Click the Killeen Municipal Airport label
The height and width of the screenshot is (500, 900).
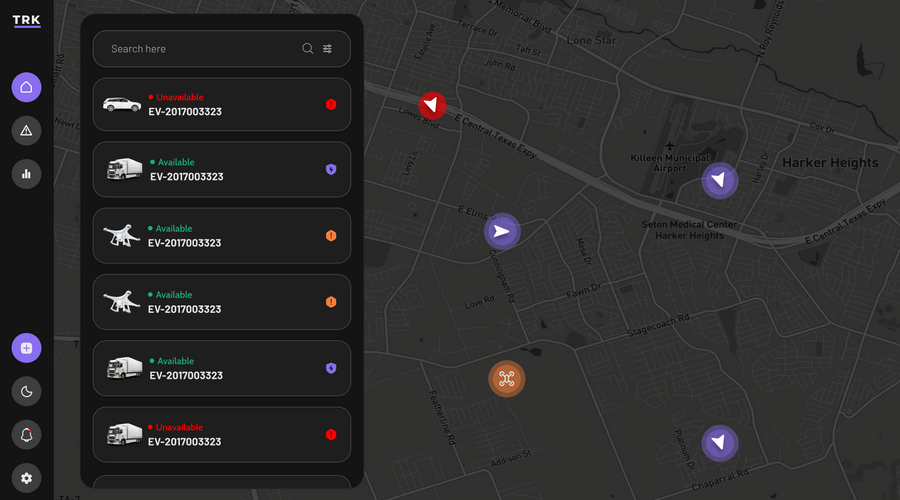[670, 163]
